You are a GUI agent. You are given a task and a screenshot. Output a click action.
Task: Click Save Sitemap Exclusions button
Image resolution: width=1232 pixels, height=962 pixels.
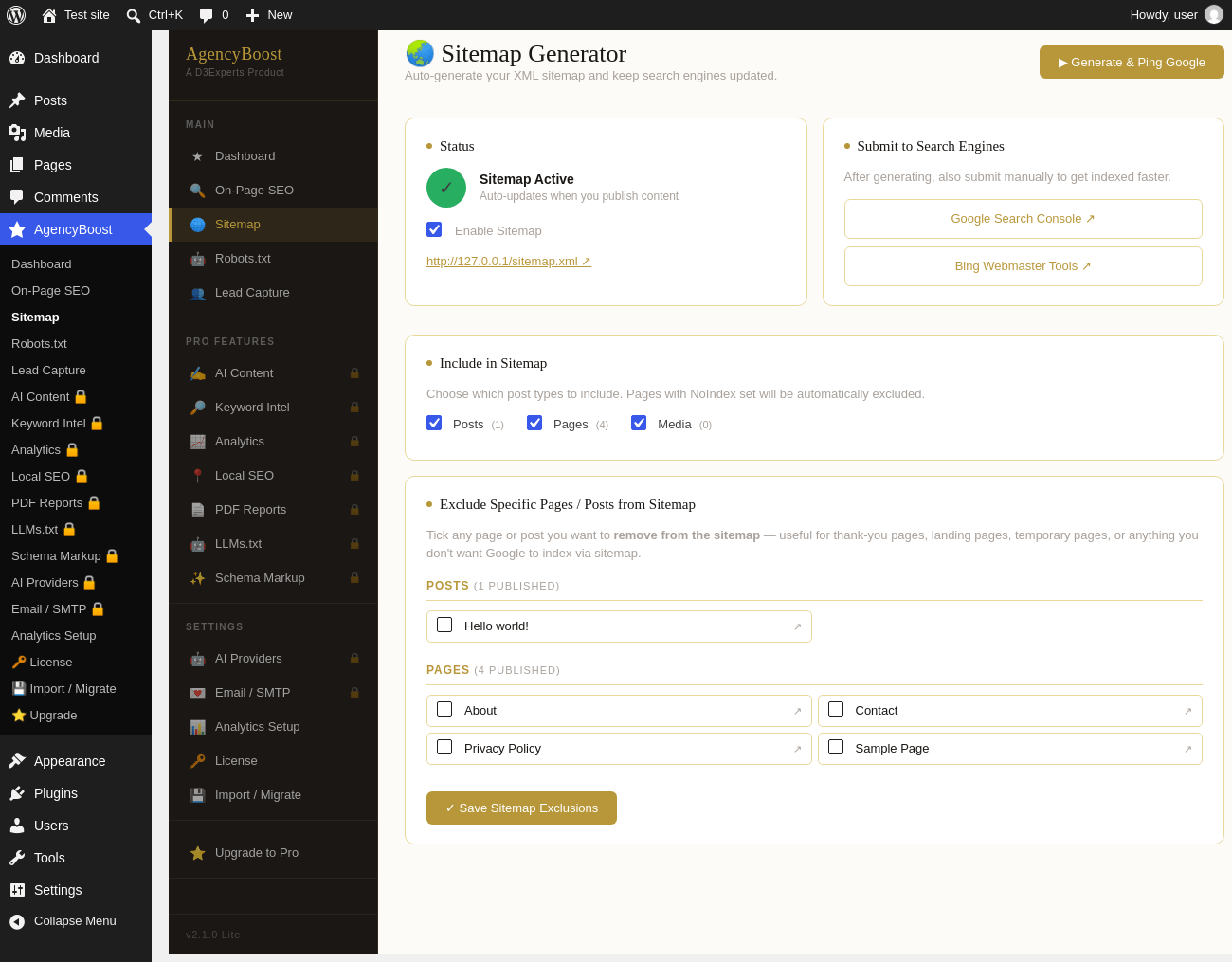(521, 808)
